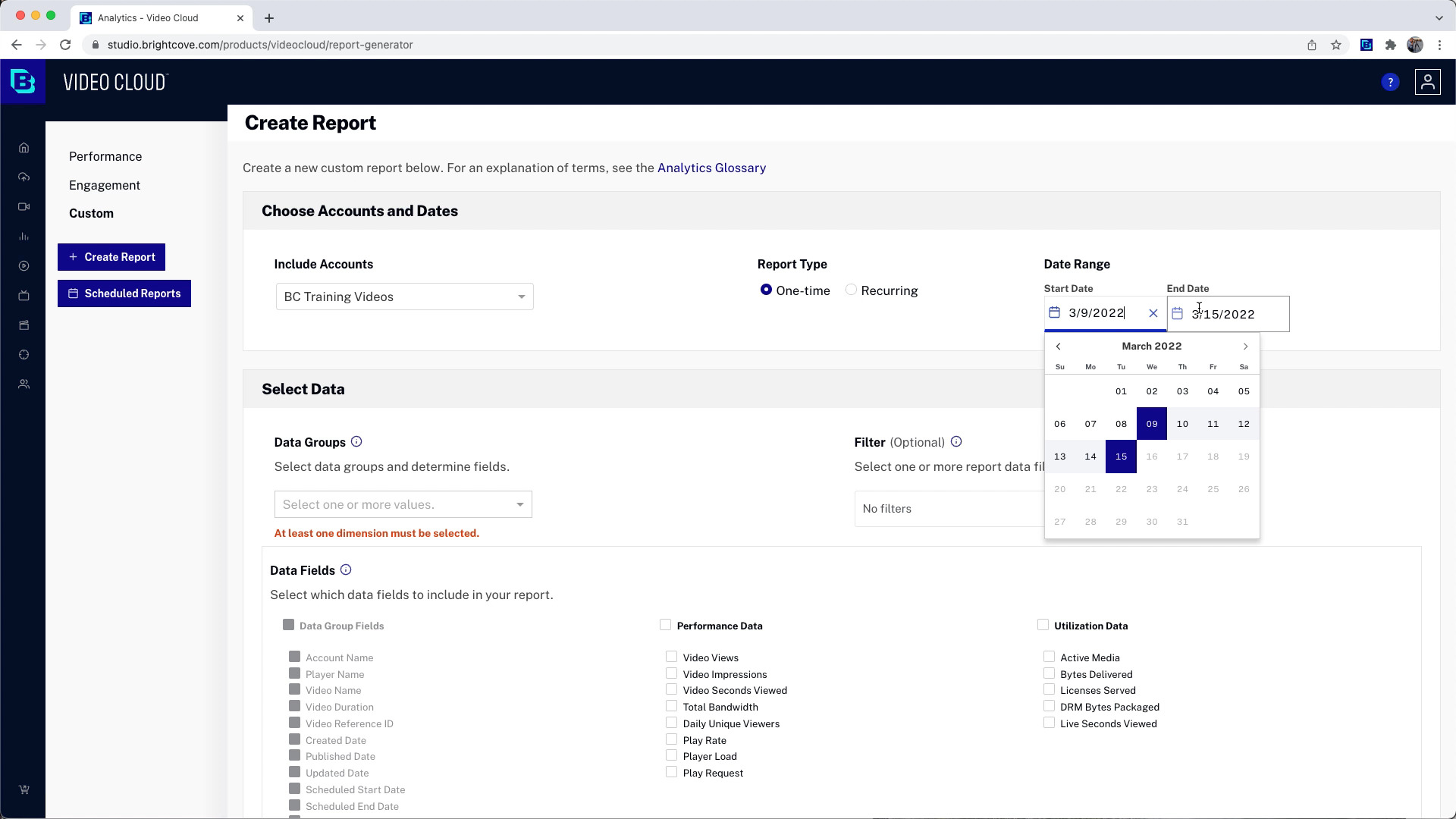
Task: Click the home navigation icon in sidebar
Action: (24, 148)
